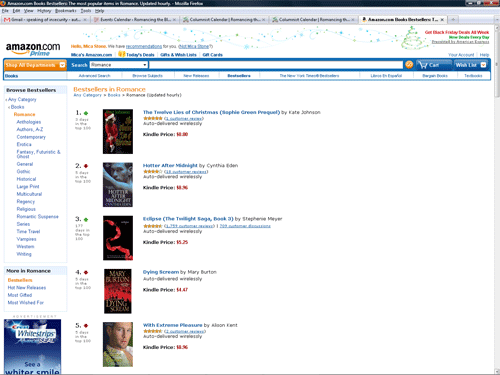Open Twelve Lies of Christmas cover
Viewport: 500px width, 375px height.
[118, 131]
